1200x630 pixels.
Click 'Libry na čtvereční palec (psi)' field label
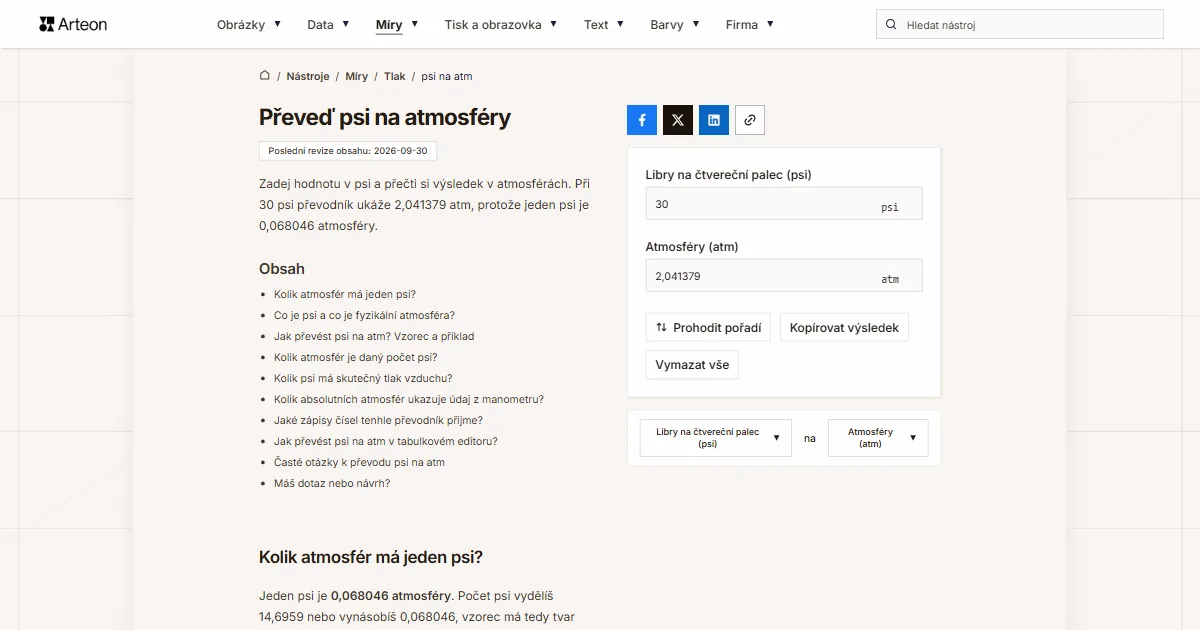click(x=729, y=175)
